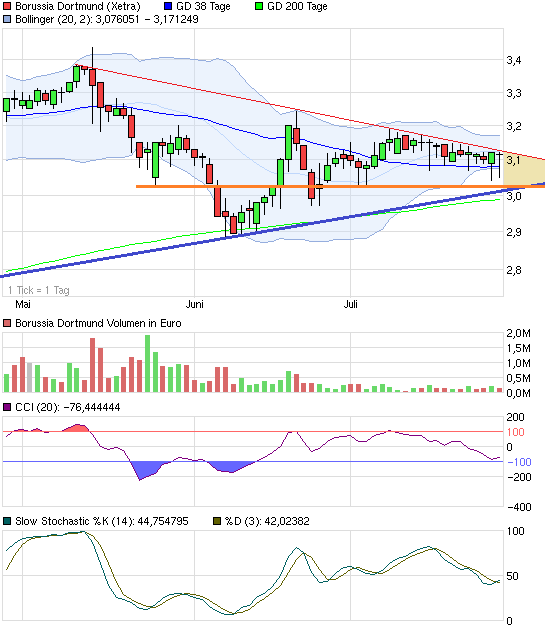This screenshot has width=545, height=629.
Task: Click the red Borussia Dortmund (Xetra) legend swatch
Action: (7, 6)
